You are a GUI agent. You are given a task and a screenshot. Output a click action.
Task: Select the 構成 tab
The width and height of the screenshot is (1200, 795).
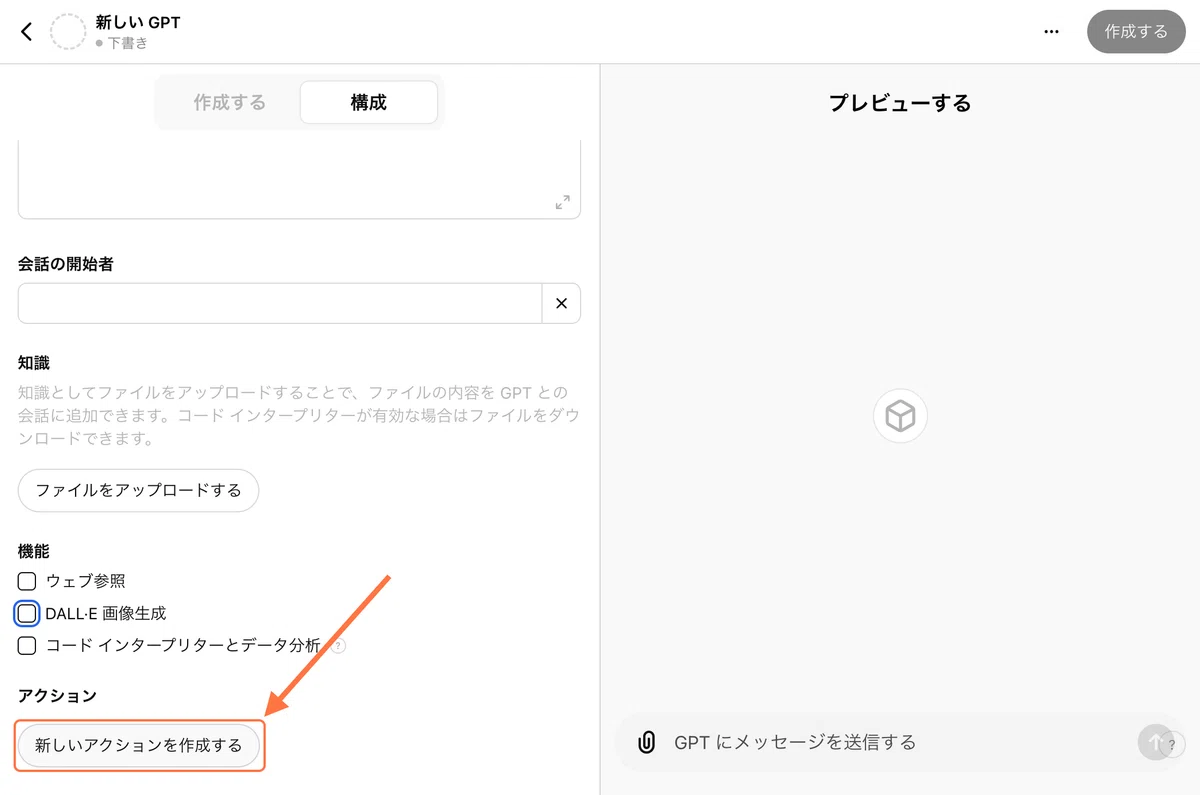pos(369,102)
